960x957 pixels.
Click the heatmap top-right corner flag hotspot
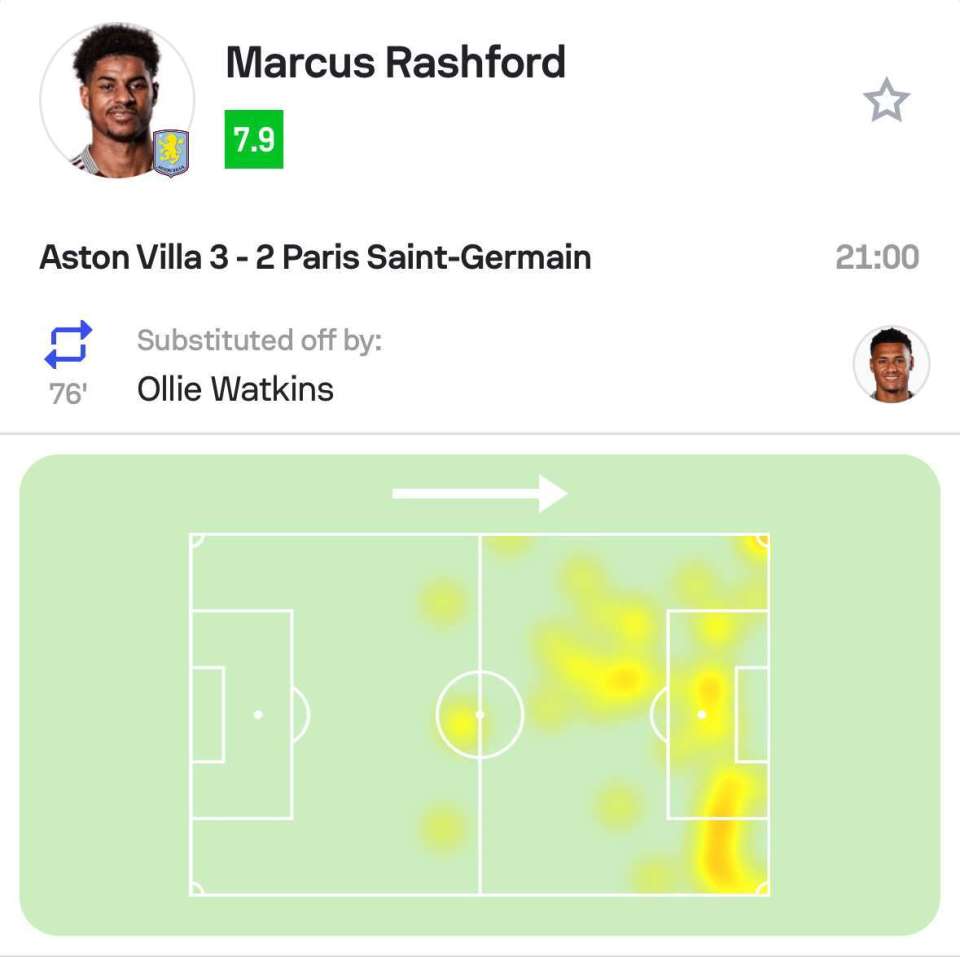tap(758, 544)
